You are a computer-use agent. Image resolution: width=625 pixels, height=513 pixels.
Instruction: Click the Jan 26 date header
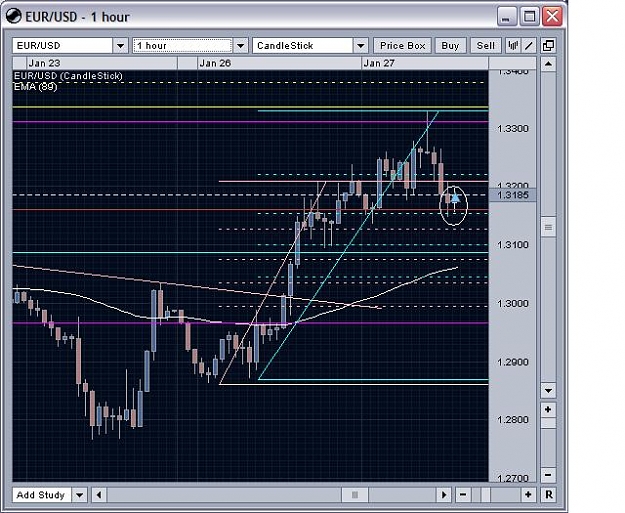tap(215, 63)
